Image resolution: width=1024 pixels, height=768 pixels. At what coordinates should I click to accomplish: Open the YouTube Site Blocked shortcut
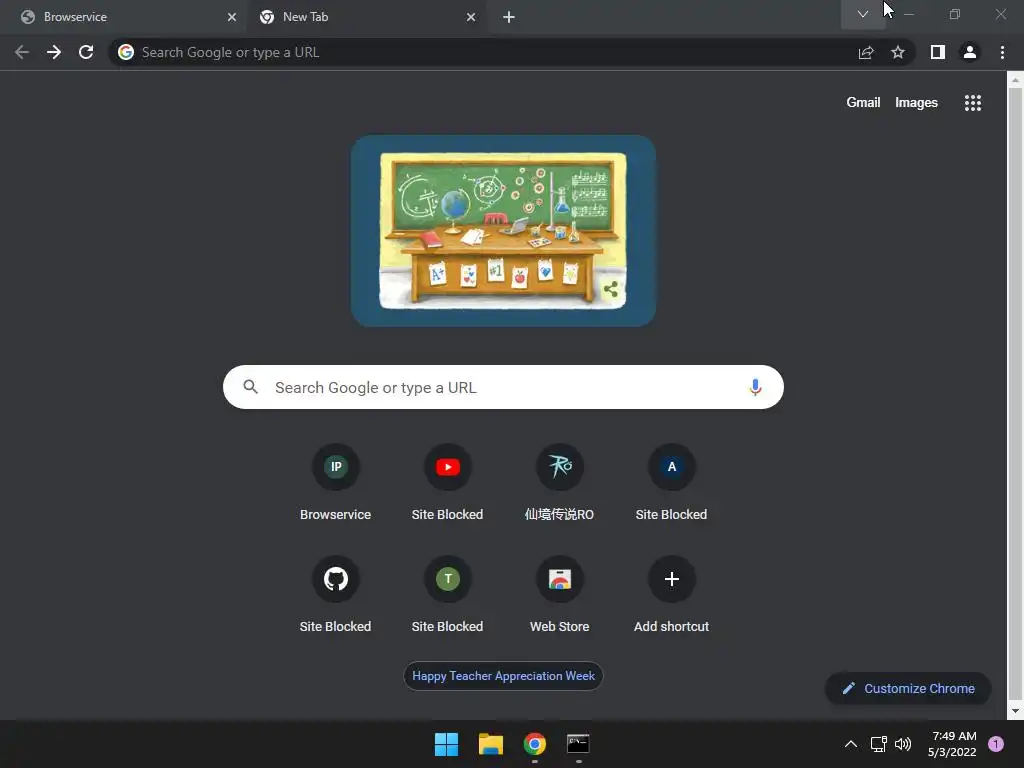pos(447,483)
